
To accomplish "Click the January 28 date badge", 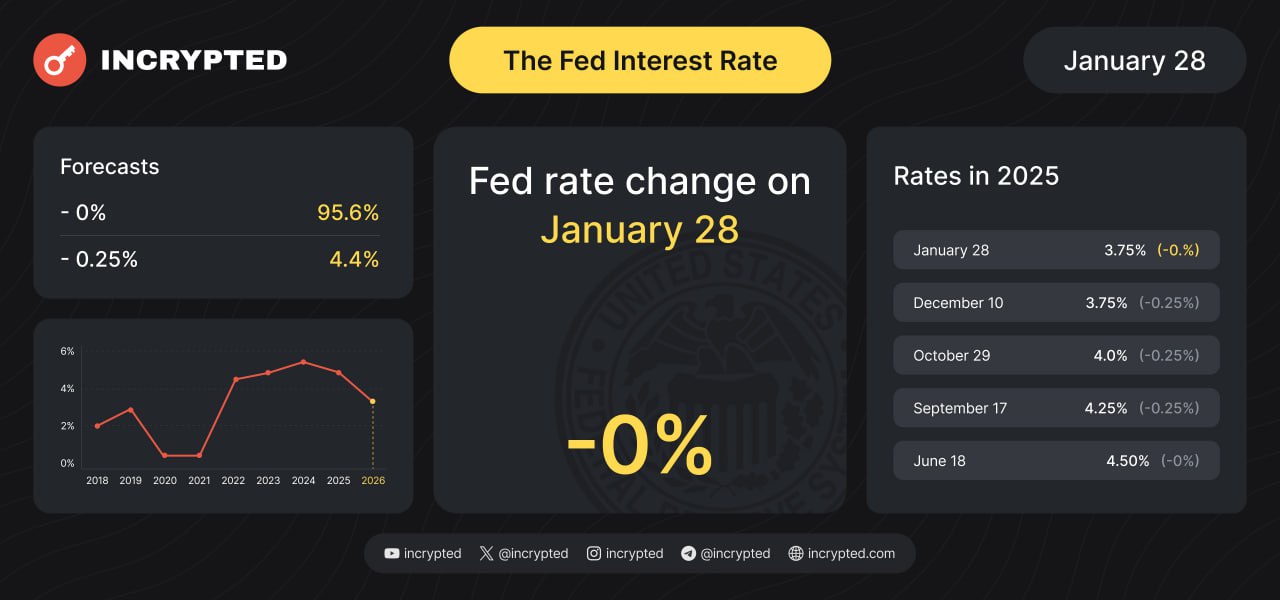I will point(1134,60).
